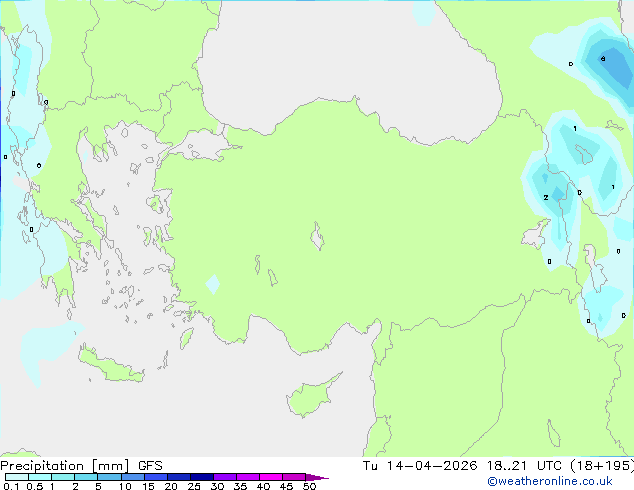Choose the 30 to 35 mm purple swatch

coord(225,477)
